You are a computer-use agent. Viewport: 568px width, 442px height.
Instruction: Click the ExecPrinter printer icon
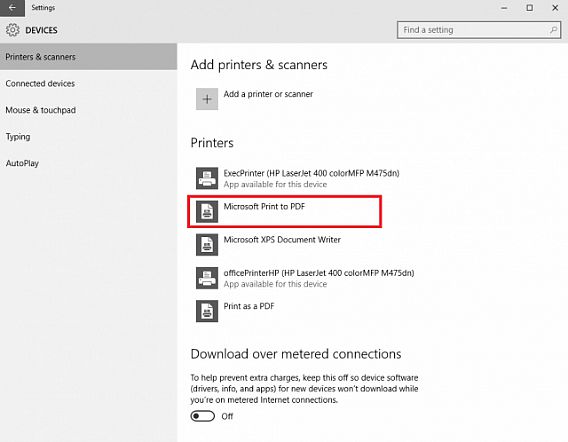207,178
